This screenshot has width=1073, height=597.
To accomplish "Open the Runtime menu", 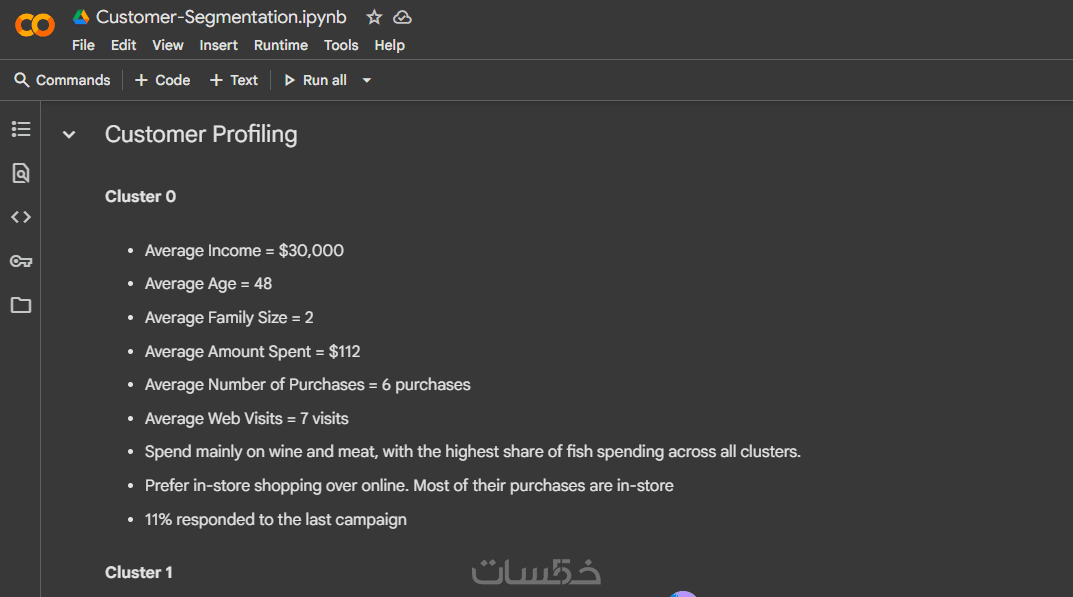I will (x=281, y=45).
